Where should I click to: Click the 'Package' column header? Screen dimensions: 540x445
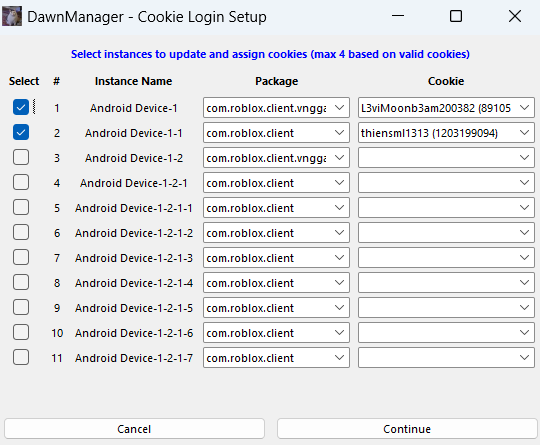(277, 81)
